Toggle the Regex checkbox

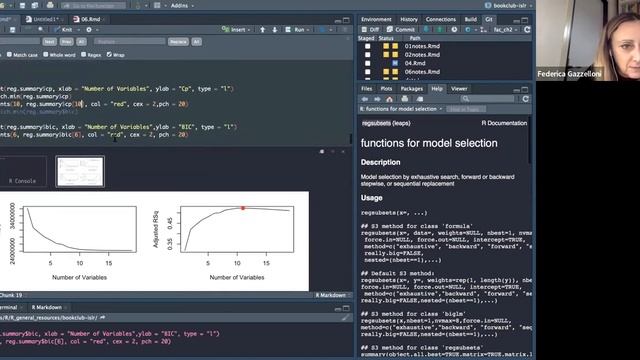point(84,54)
